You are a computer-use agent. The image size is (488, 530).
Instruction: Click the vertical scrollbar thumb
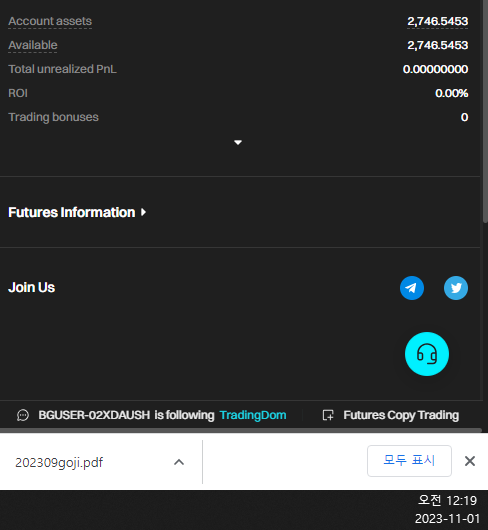(x=485, y=111)
